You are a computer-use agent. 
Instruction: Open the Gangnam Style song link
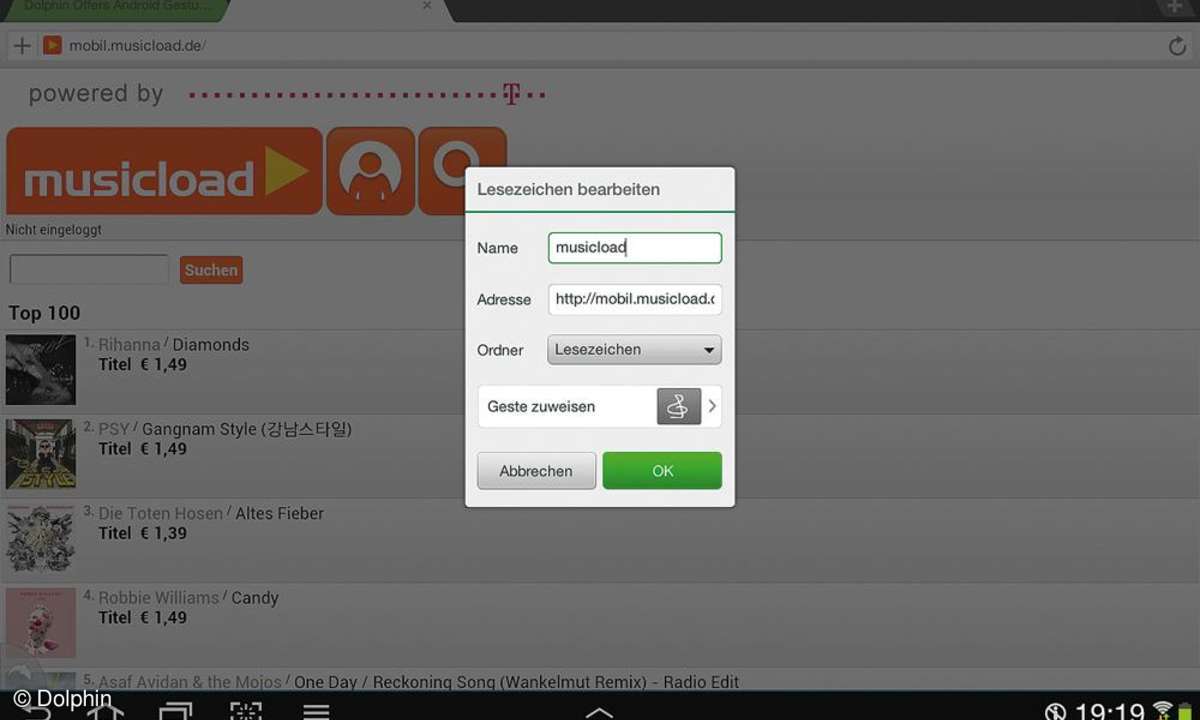[247, 429]
